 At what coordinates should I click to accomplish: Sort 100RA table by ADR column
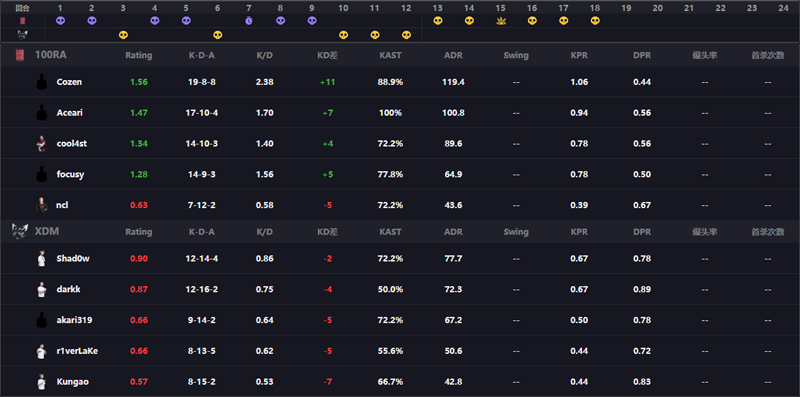[x=453, y=56]
